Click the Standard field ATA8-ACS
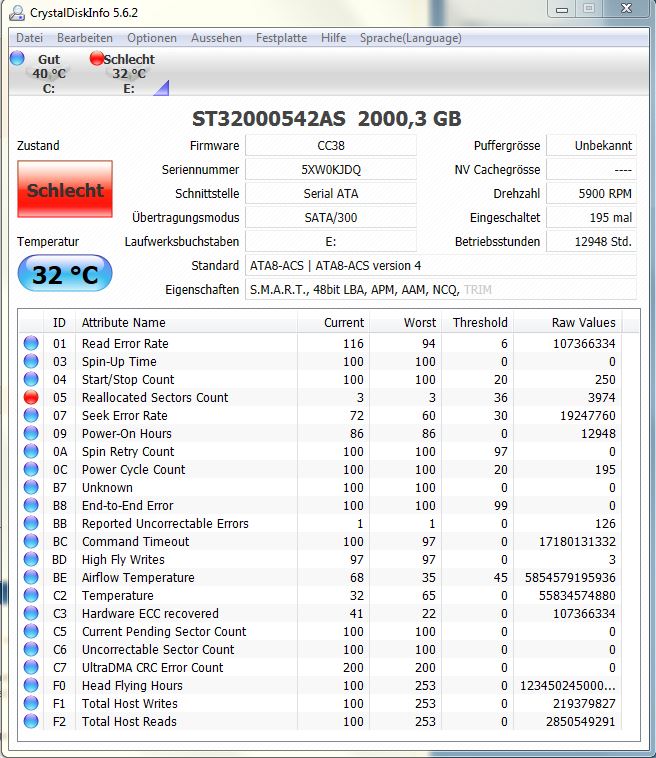This screenshot has height=758, width=656. point(441,265)
